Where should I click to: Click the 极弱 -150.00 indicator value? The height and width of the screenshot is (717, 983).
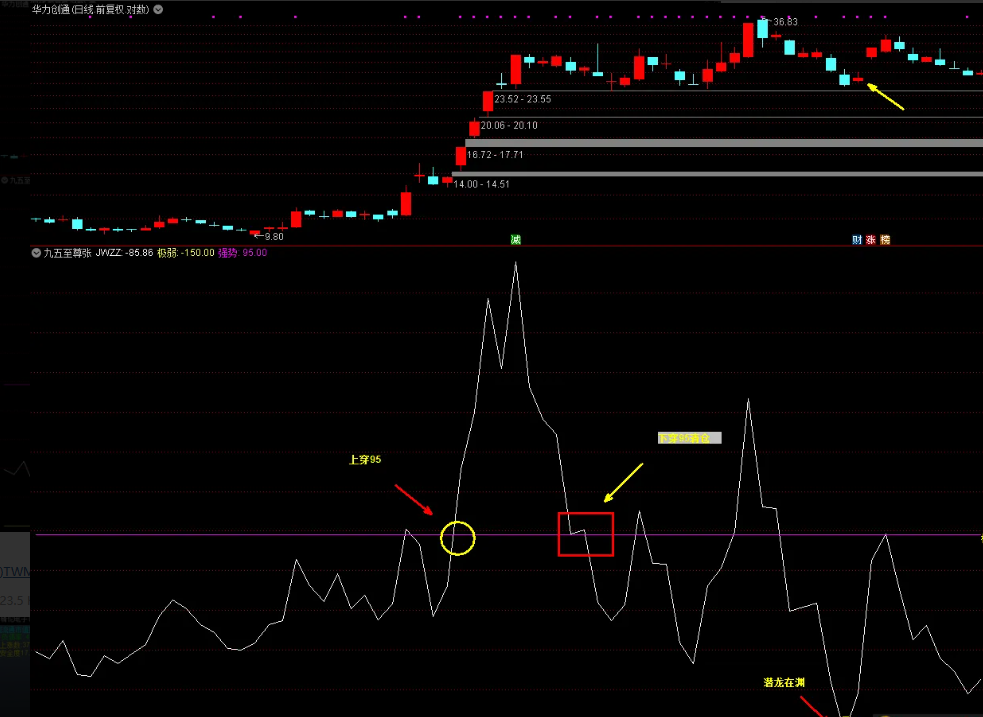point(186,253)
